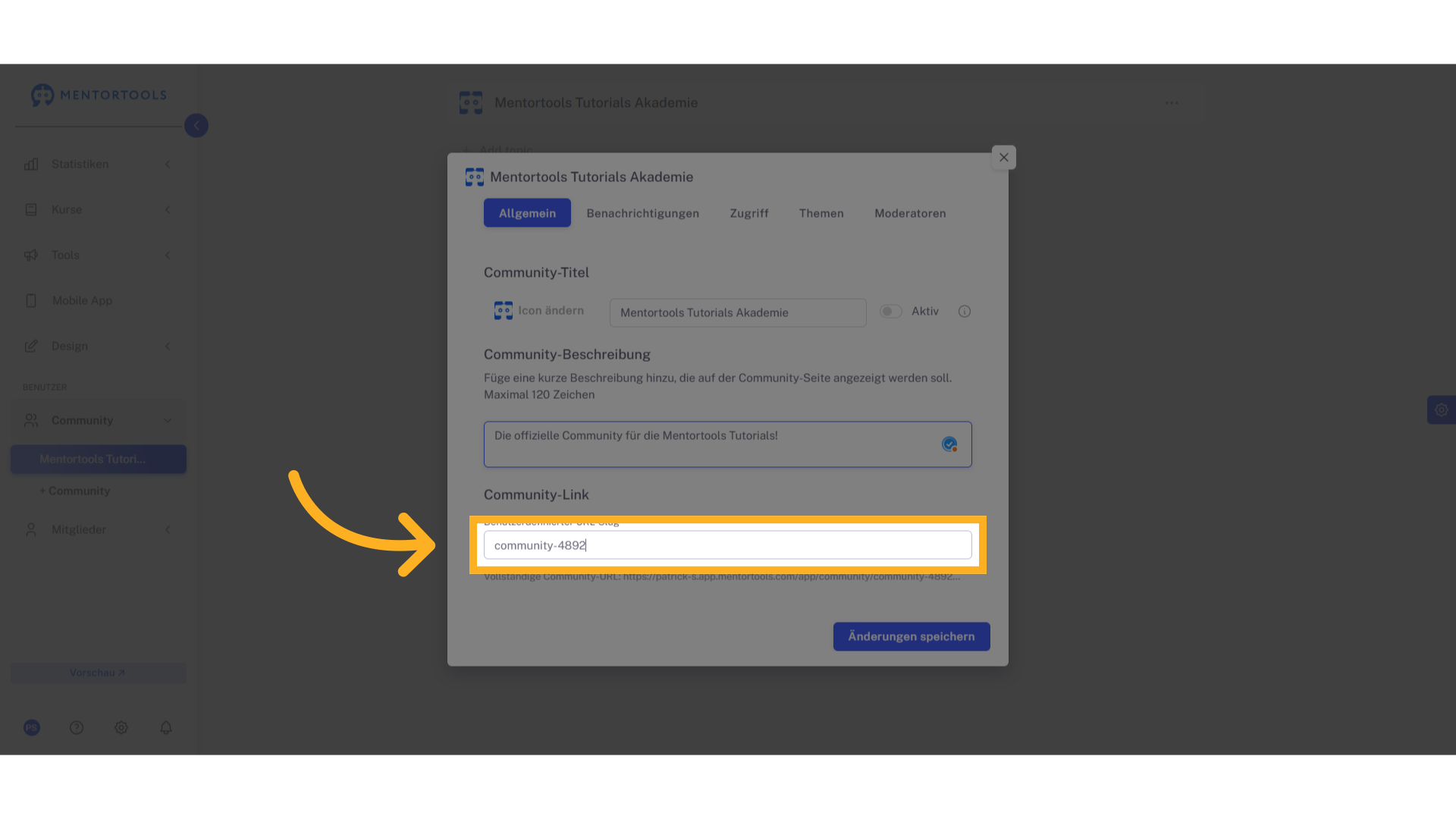This screenshot has height=819, width=1456.
Task: Toggle the Aktiv switch
Action: [891, 312]
